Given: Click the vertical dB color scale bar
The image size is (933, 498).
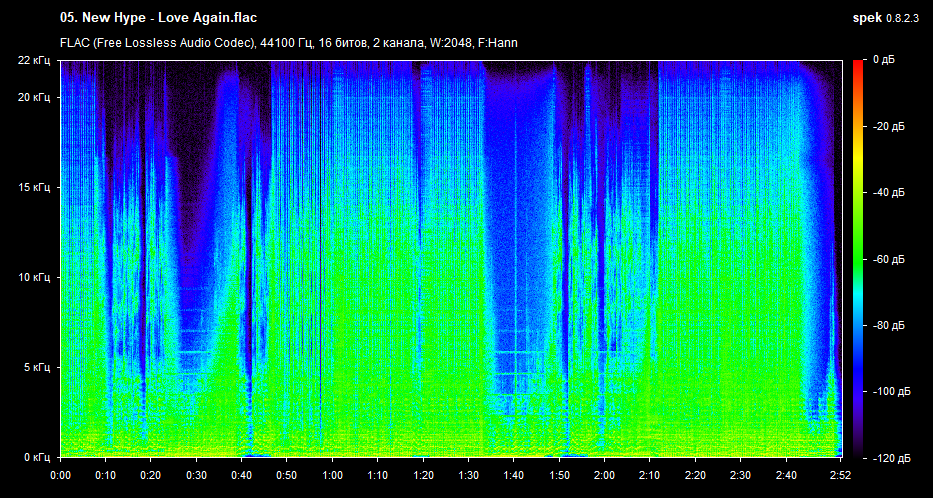Looking at the screenshot, I should tap(857, 259).
